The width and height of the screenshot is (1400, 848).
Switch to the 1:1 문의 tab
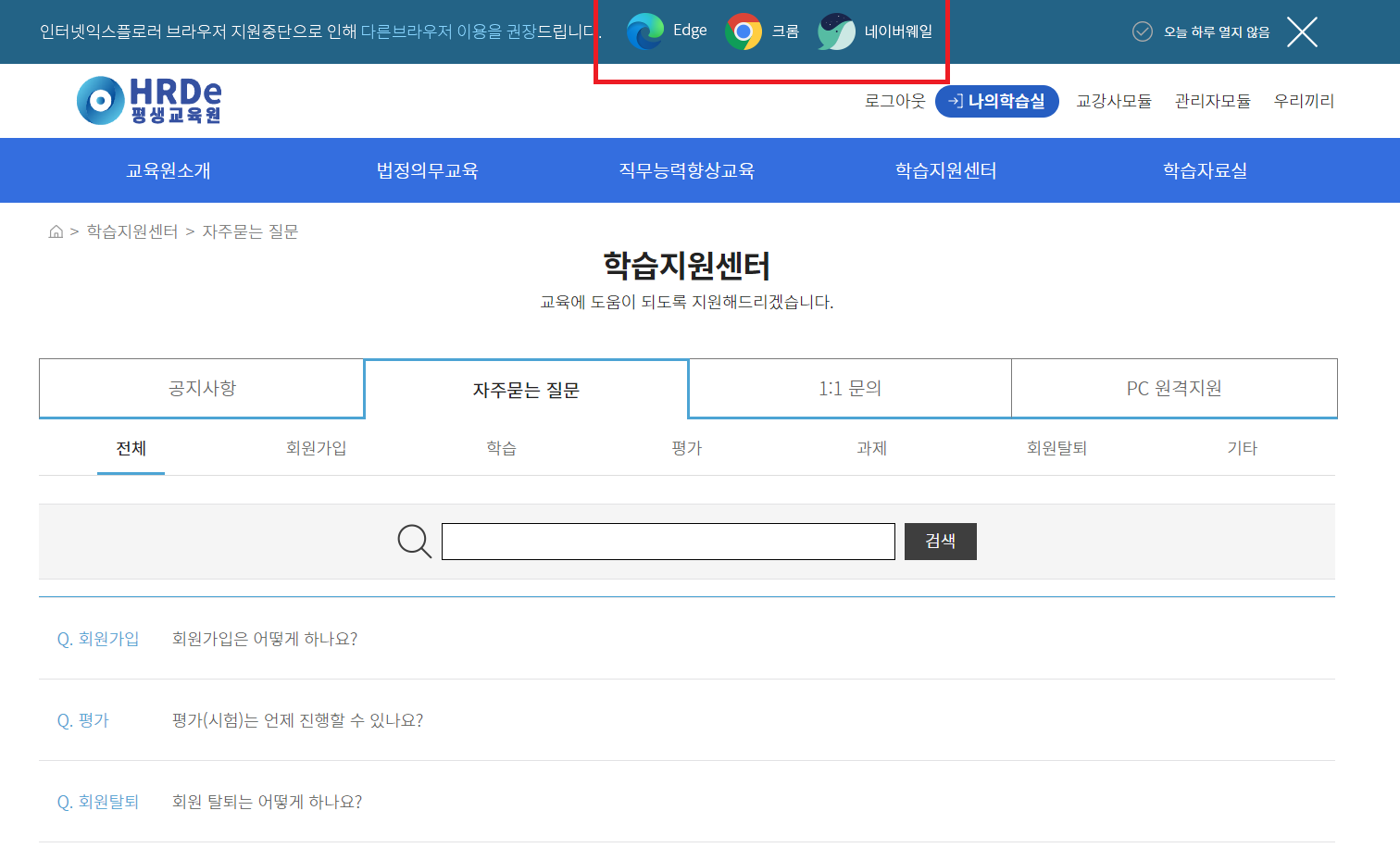(849, 388)
